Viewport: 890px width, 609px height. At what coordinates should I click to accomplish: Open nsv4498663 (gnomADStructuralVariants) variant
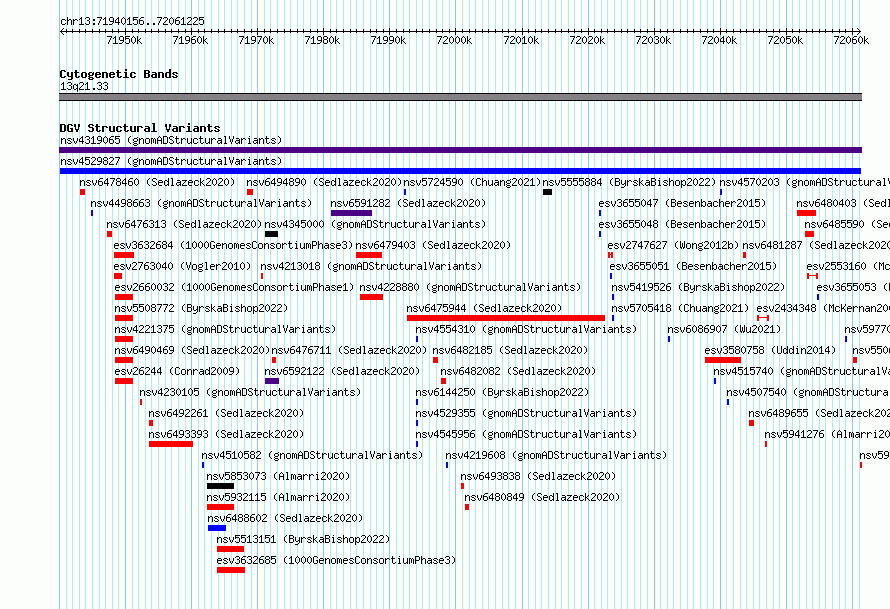(x=201, y=203)
